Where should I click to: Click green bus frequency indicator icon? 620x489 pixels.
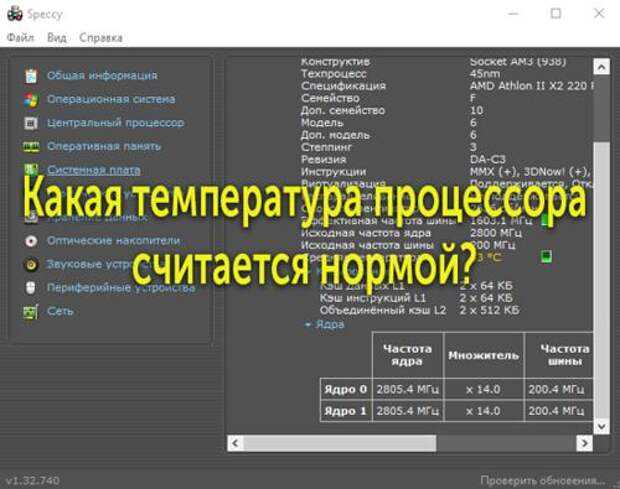tap(546, 220)
